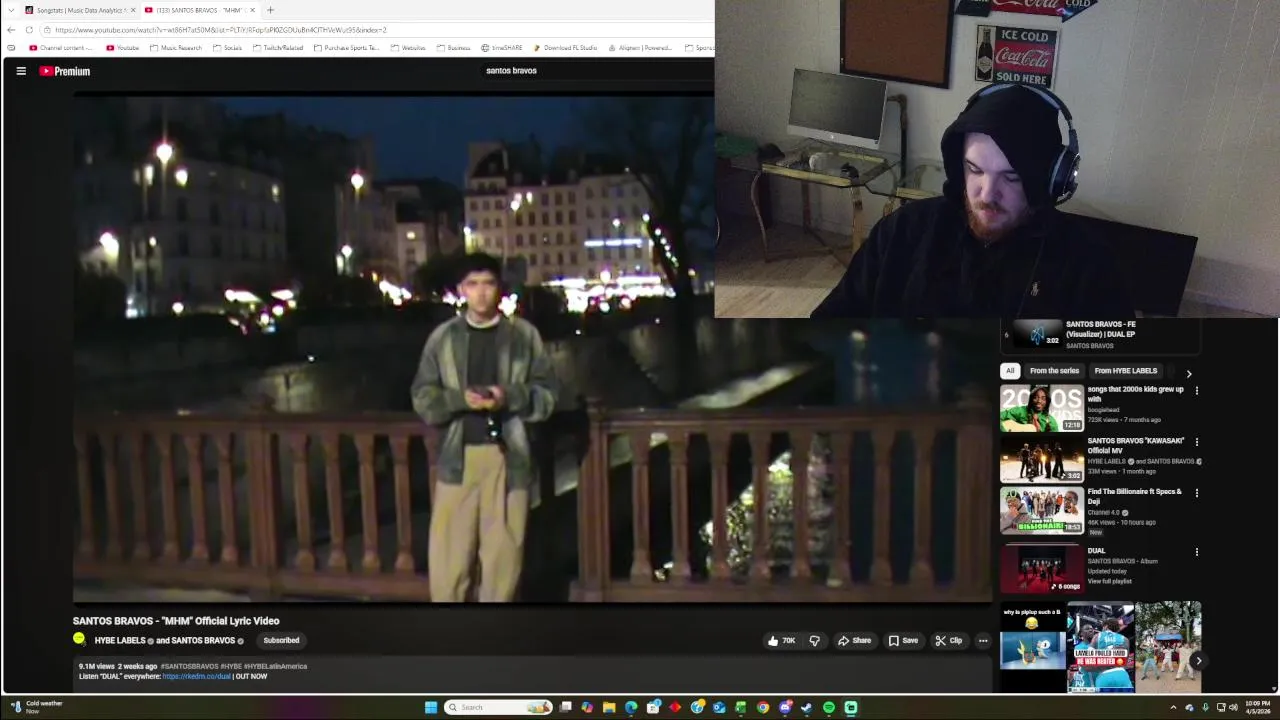This screenshot has width=1280, height=720.
Task: Open more actions three-dot menu under video
Action: [x=983, y=641]
